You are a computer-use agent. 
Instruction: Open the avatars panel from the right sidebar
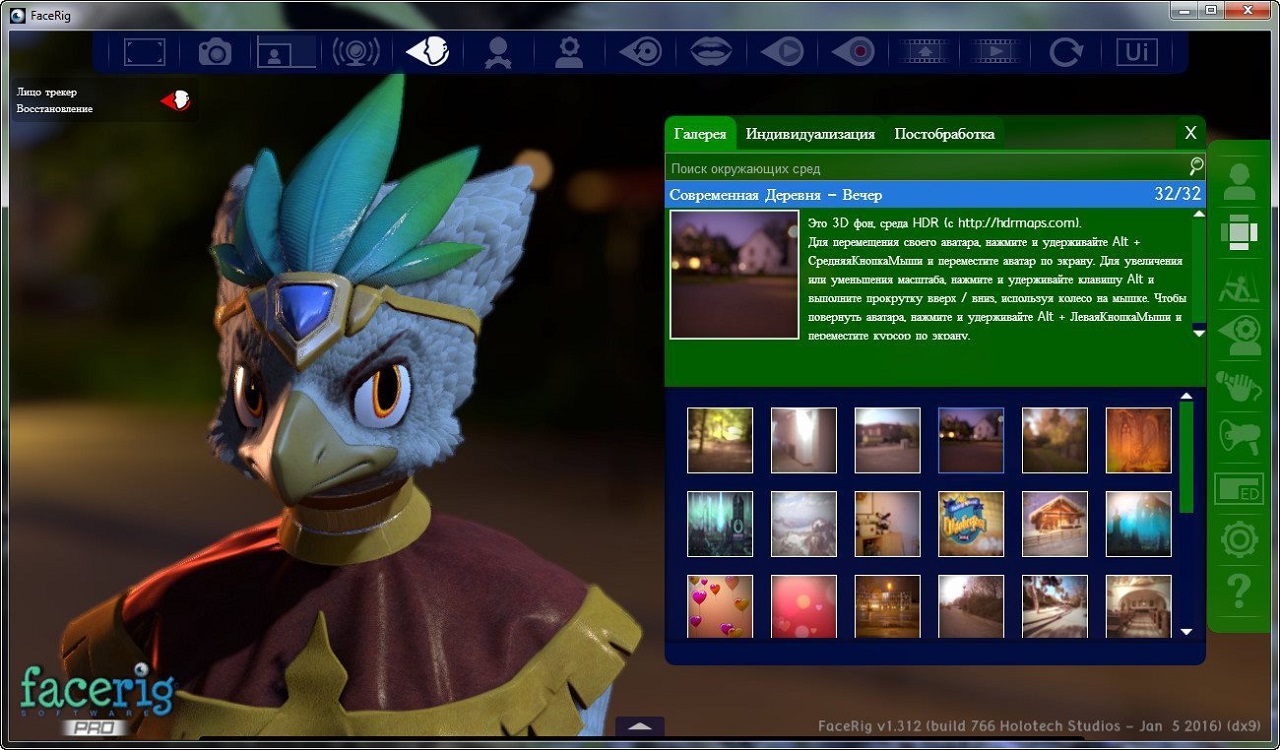[x=1239, y=181]
